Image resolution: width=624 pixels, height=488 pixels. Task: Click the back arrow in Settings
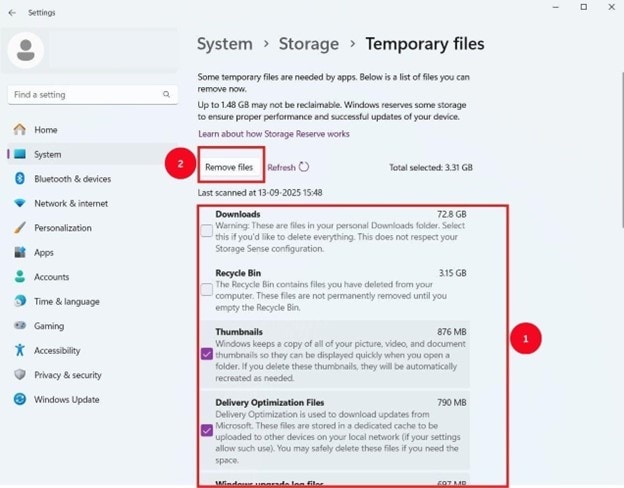(x=12, y=13)
